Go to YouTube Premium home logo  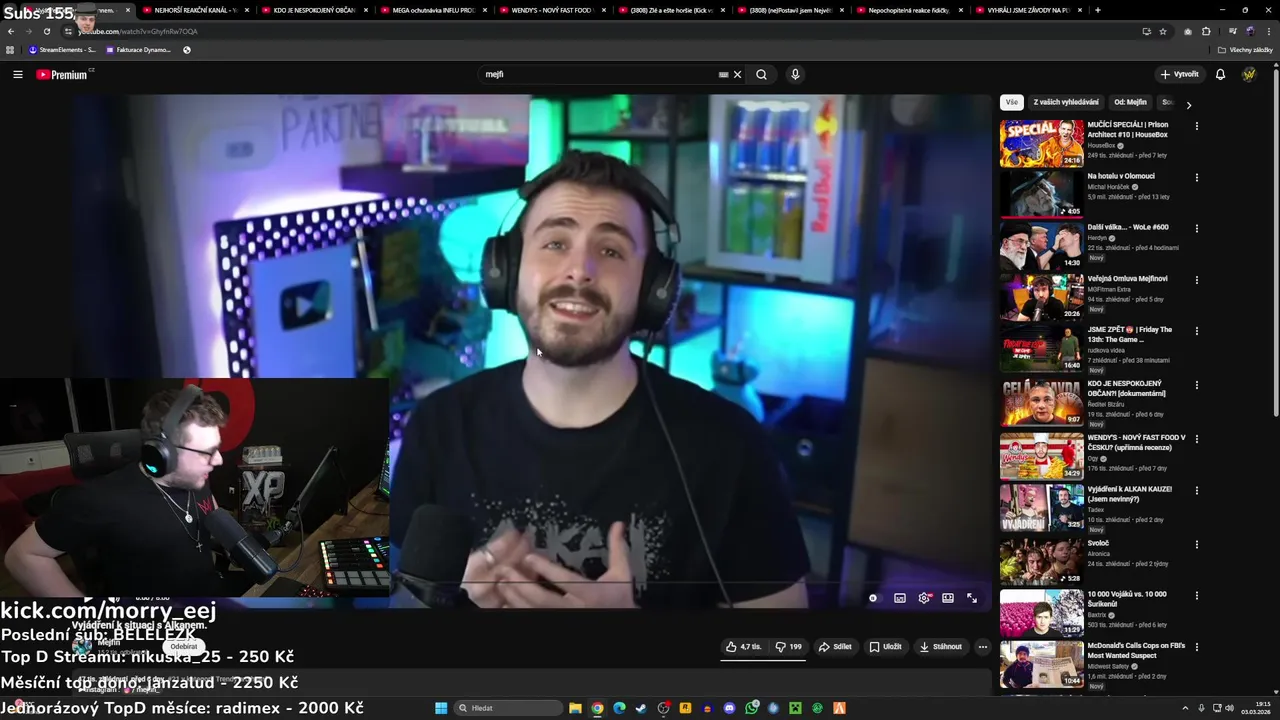(62, 74)
